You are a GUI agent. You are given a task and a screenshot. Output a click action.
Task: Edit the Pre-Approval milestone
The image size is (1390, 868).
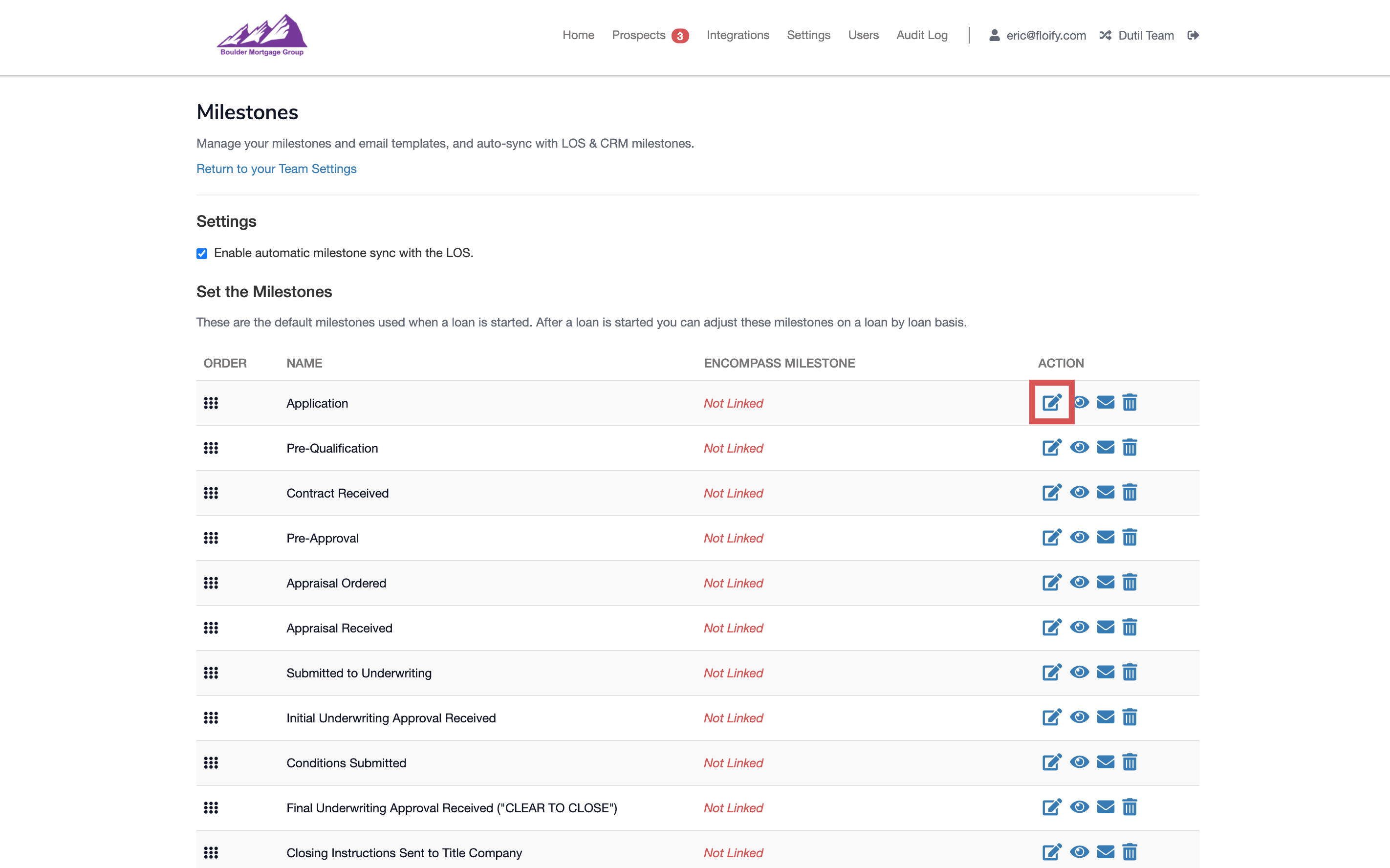[1051, 537]
